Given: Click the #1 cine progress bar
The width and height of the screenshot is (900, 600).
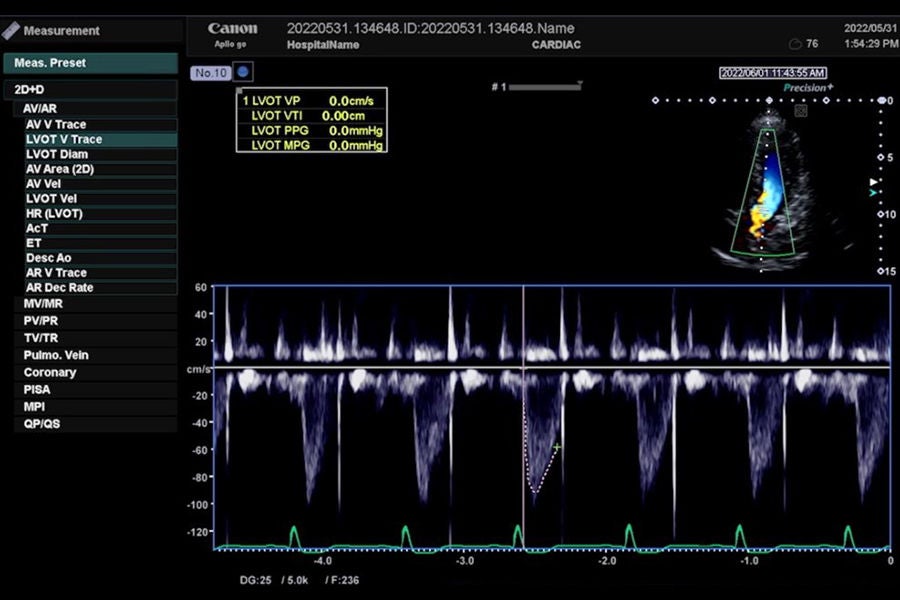Looking at the screenshot, I should tap(545, 87).
